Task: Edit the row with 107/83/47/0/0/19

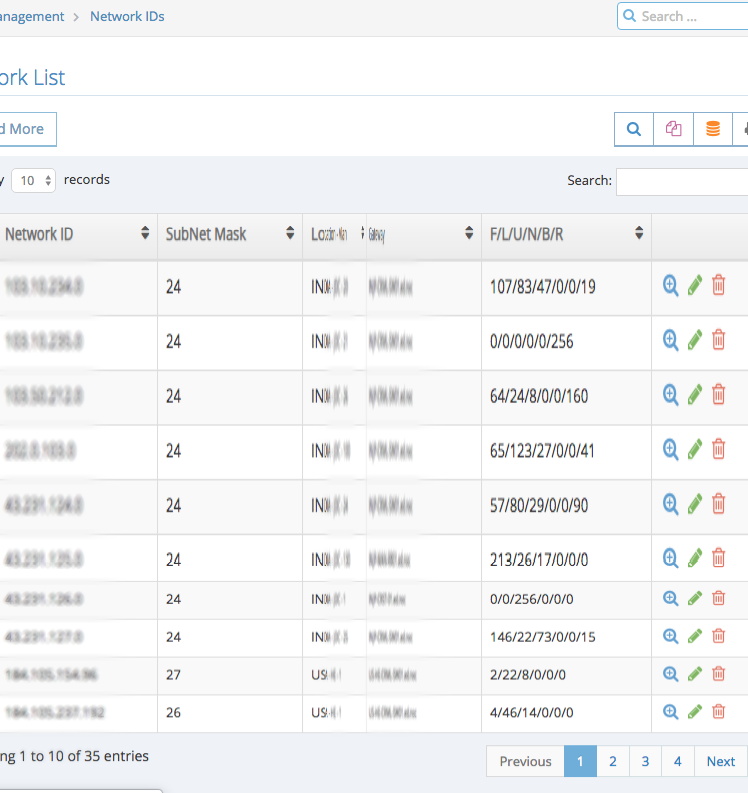Action: 695,286
